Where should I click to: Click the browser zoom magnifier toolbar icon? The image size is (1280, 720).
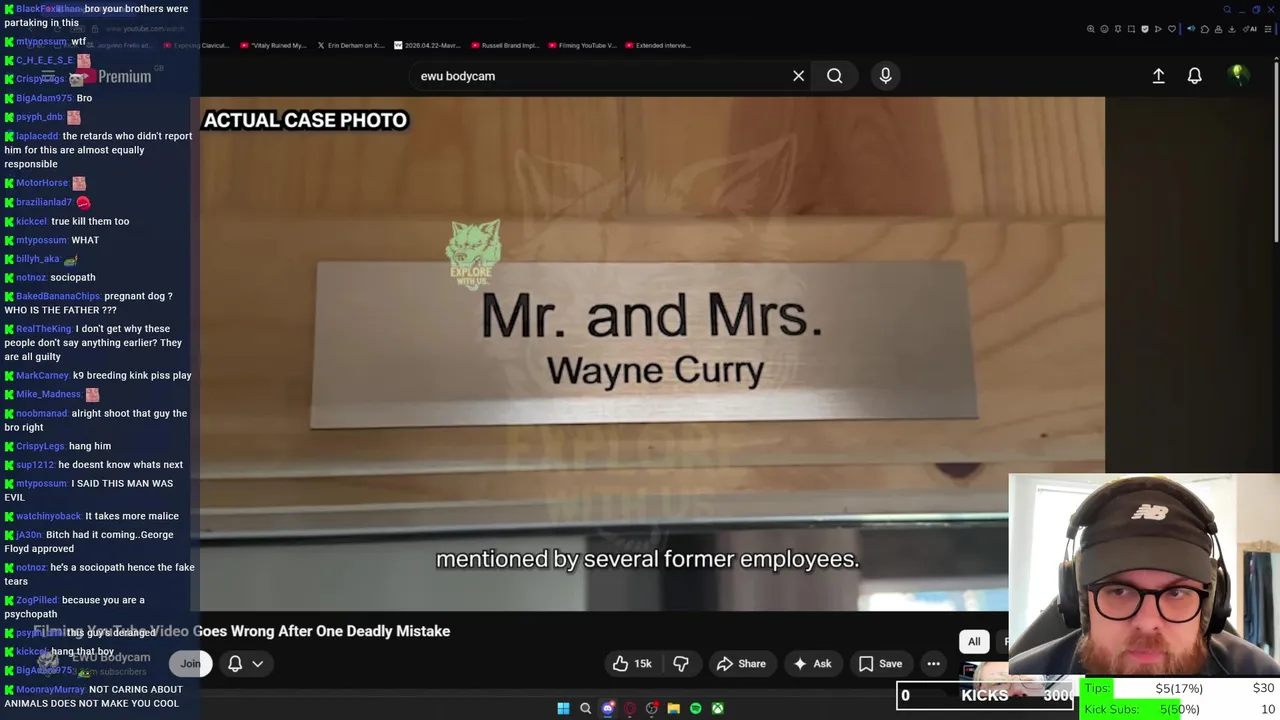click(1091, 29)
